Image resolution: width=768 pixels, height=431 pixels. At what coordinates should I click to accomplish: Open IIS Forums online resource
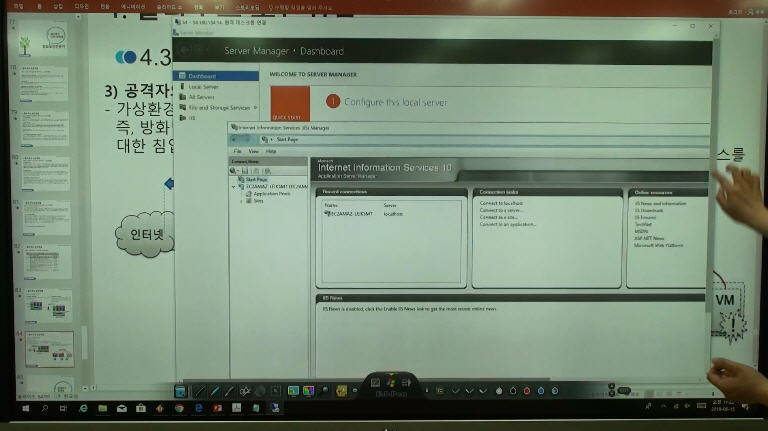point(645,217)
